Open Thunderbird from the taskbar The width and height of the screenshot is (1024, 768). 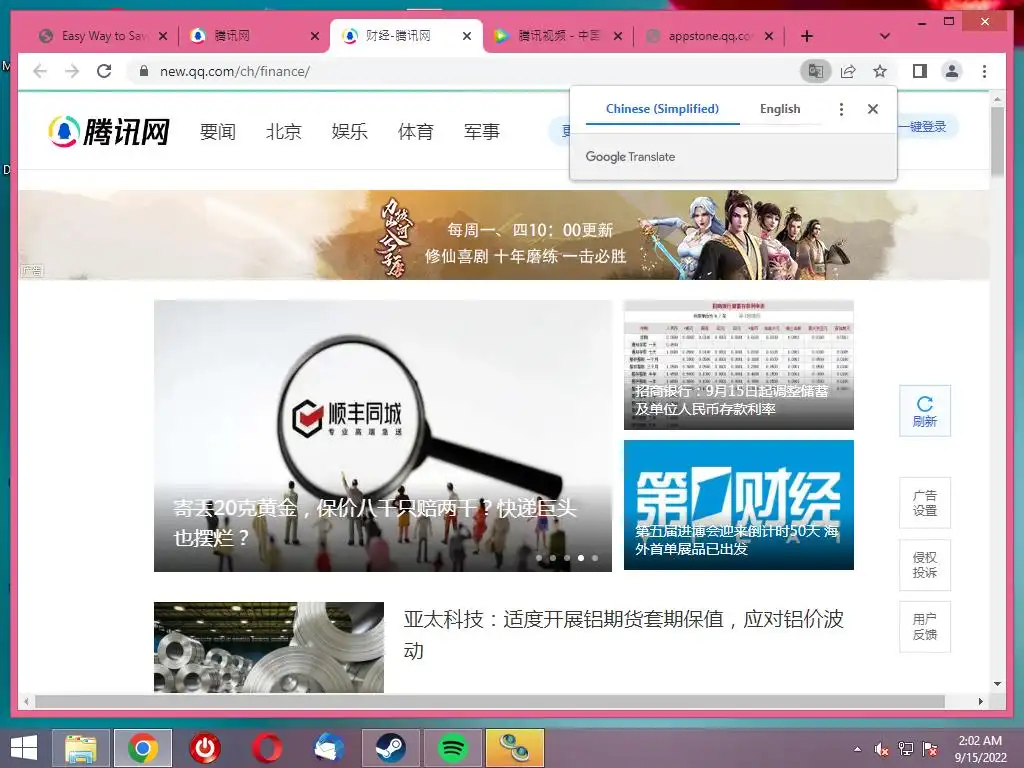tap(328, 748)
